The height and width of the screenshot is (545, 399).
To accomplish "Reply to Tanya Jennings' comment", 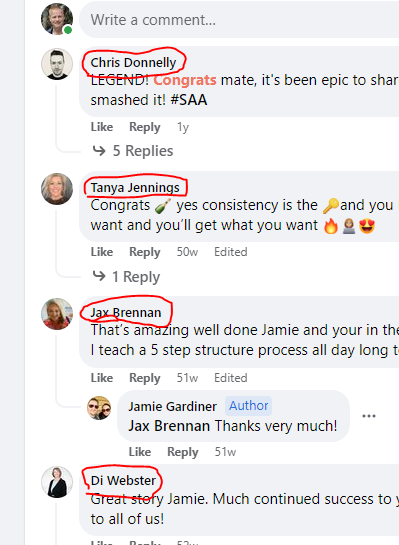I will coord(145,252).
